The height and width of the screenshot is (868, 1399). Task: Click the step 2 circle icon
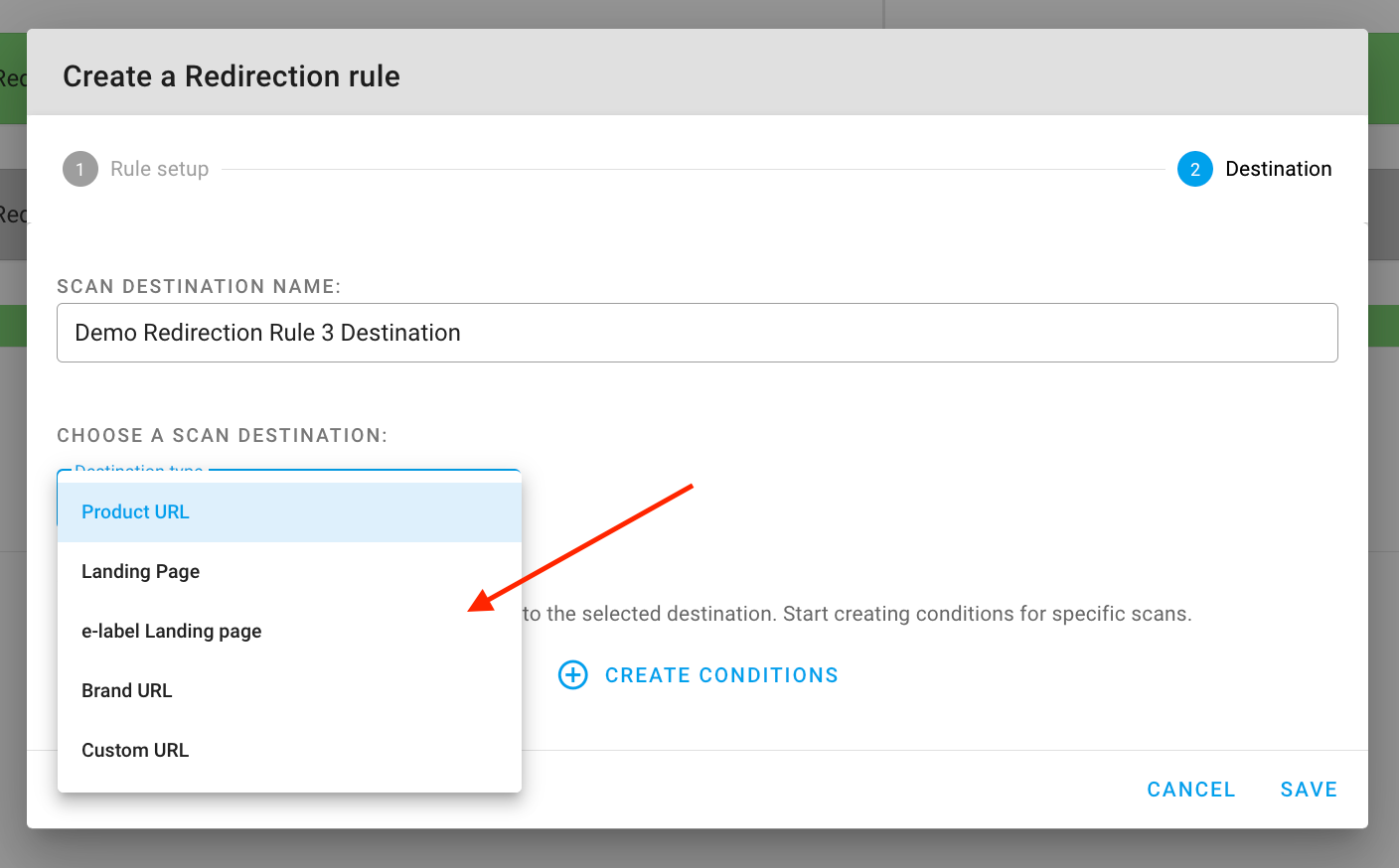pyautogui.click(x=1194, y=169)
